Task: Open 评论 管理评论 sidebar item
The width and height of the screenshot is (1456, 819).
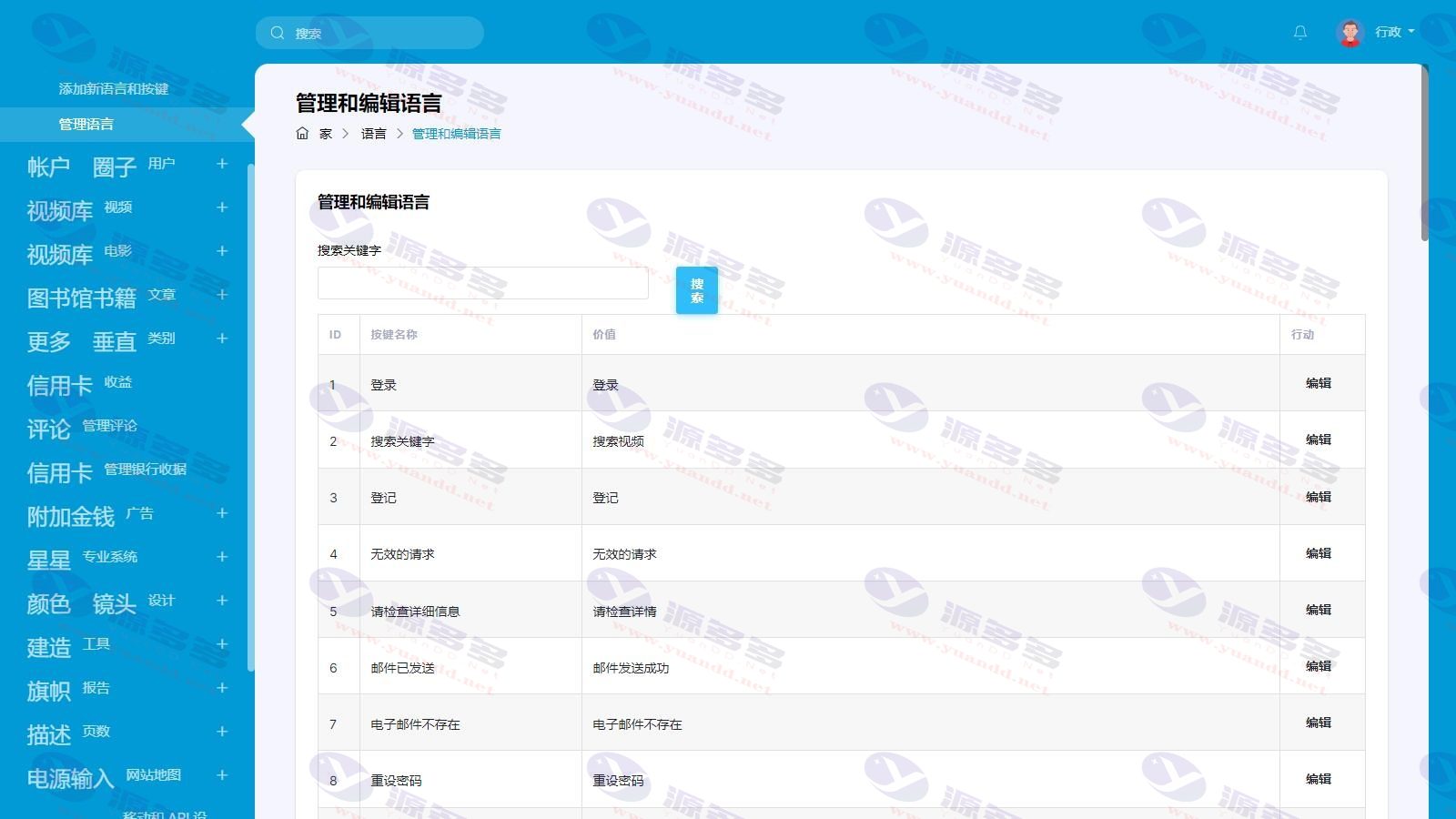Action: [x=82, y=428]
